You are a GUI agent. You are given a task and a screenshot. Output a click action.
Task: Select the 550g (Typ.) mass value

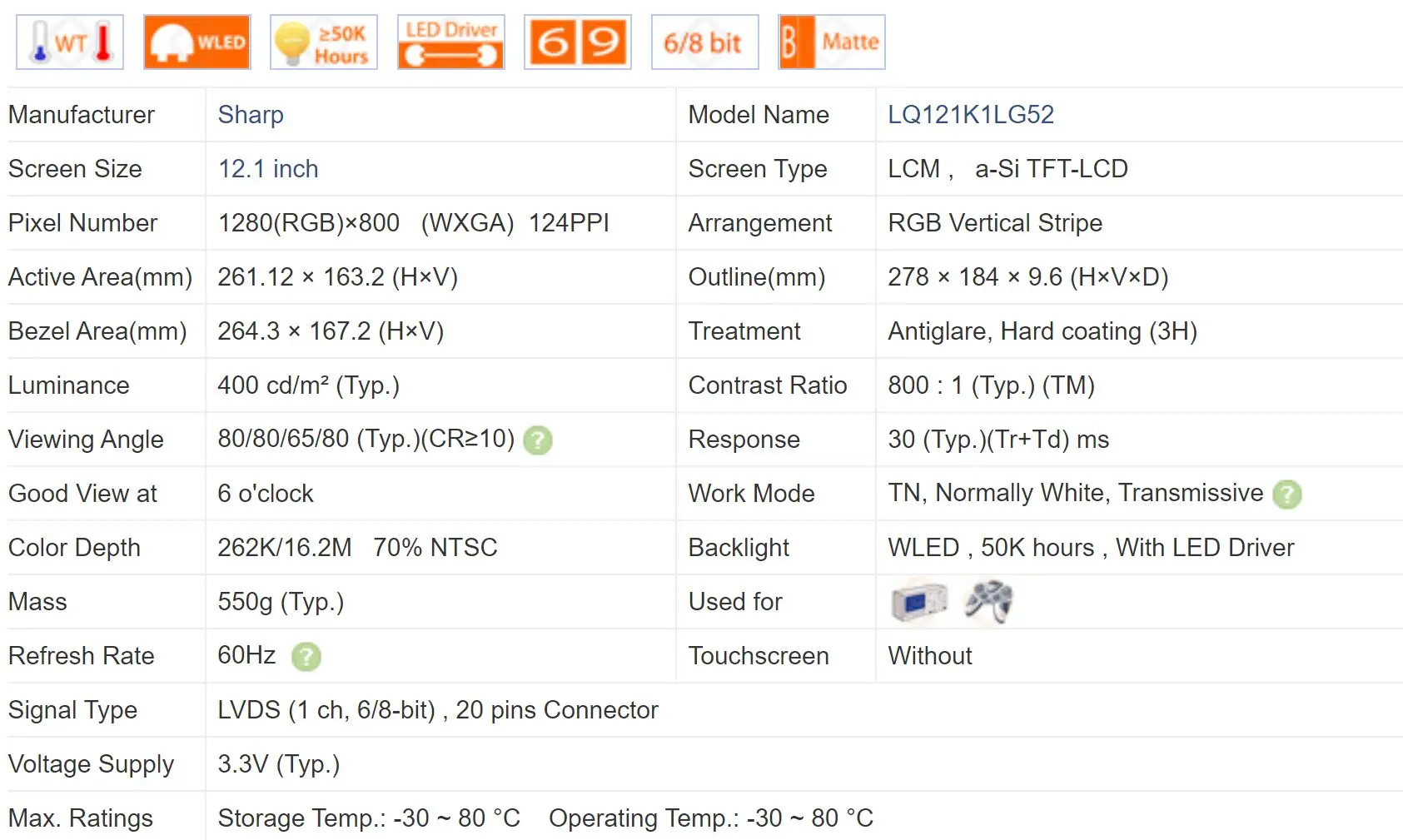(281, 602)
